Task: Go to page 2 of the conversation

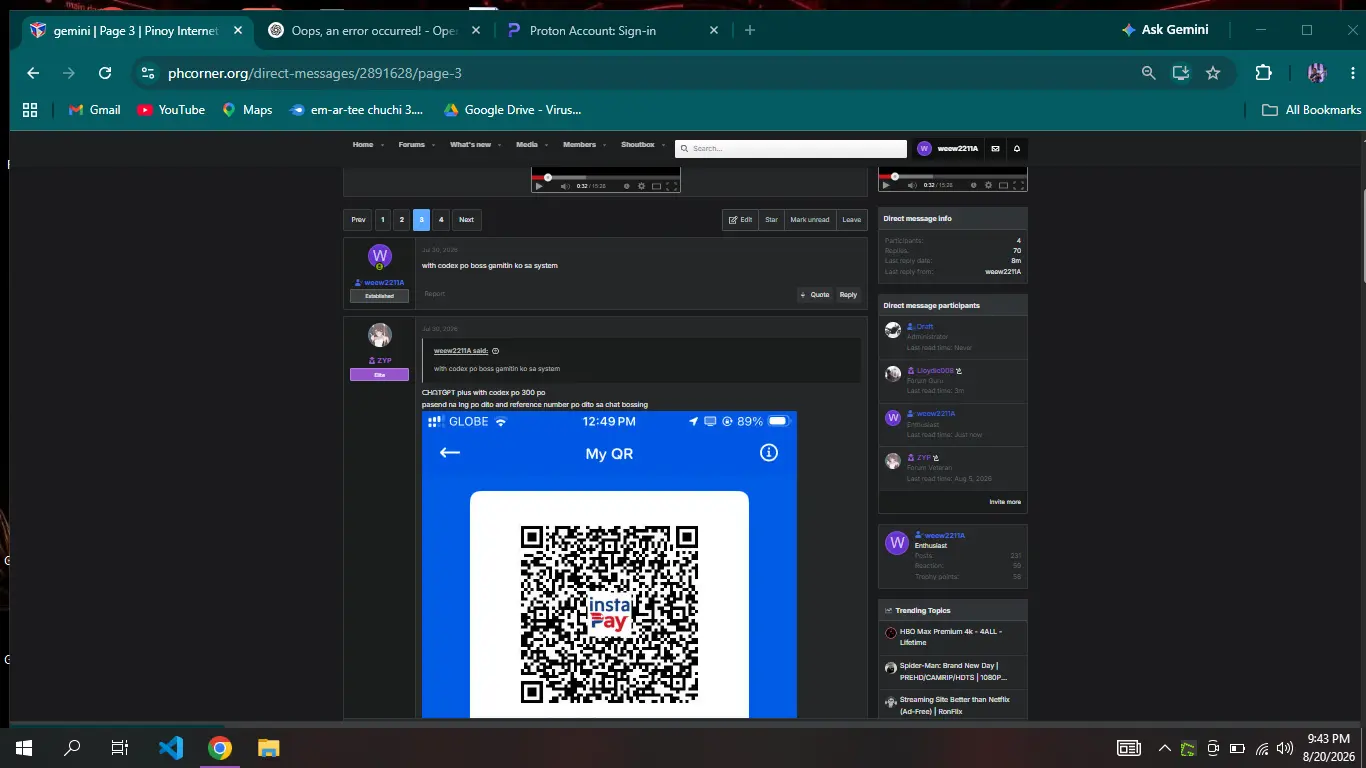Action: pos(401,220)
